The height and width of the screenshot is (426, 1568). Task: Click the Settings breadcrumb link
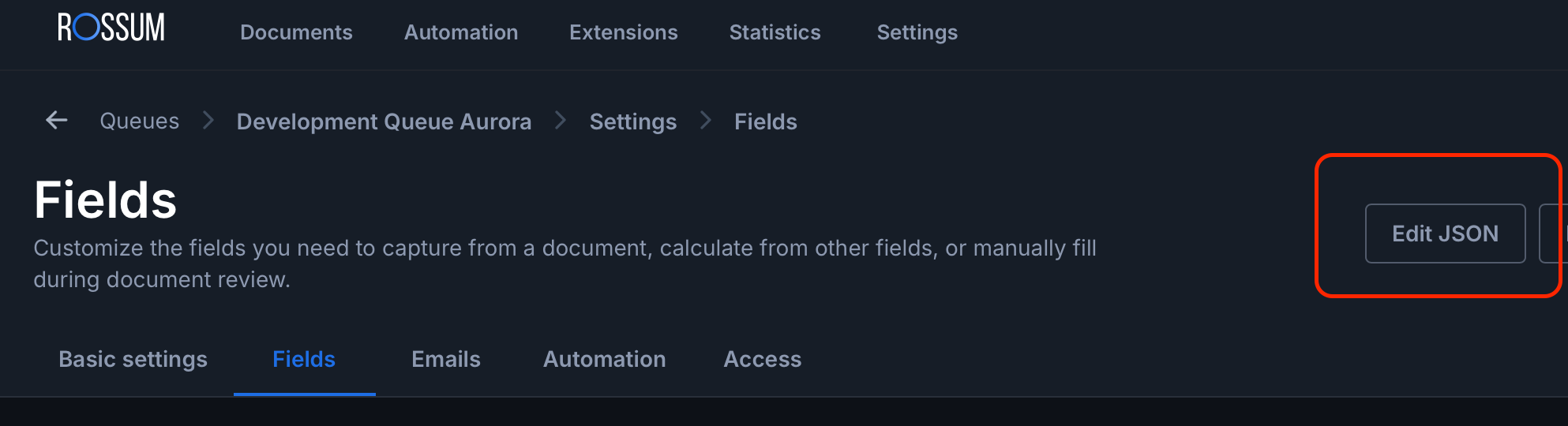(x=632, y=121)
